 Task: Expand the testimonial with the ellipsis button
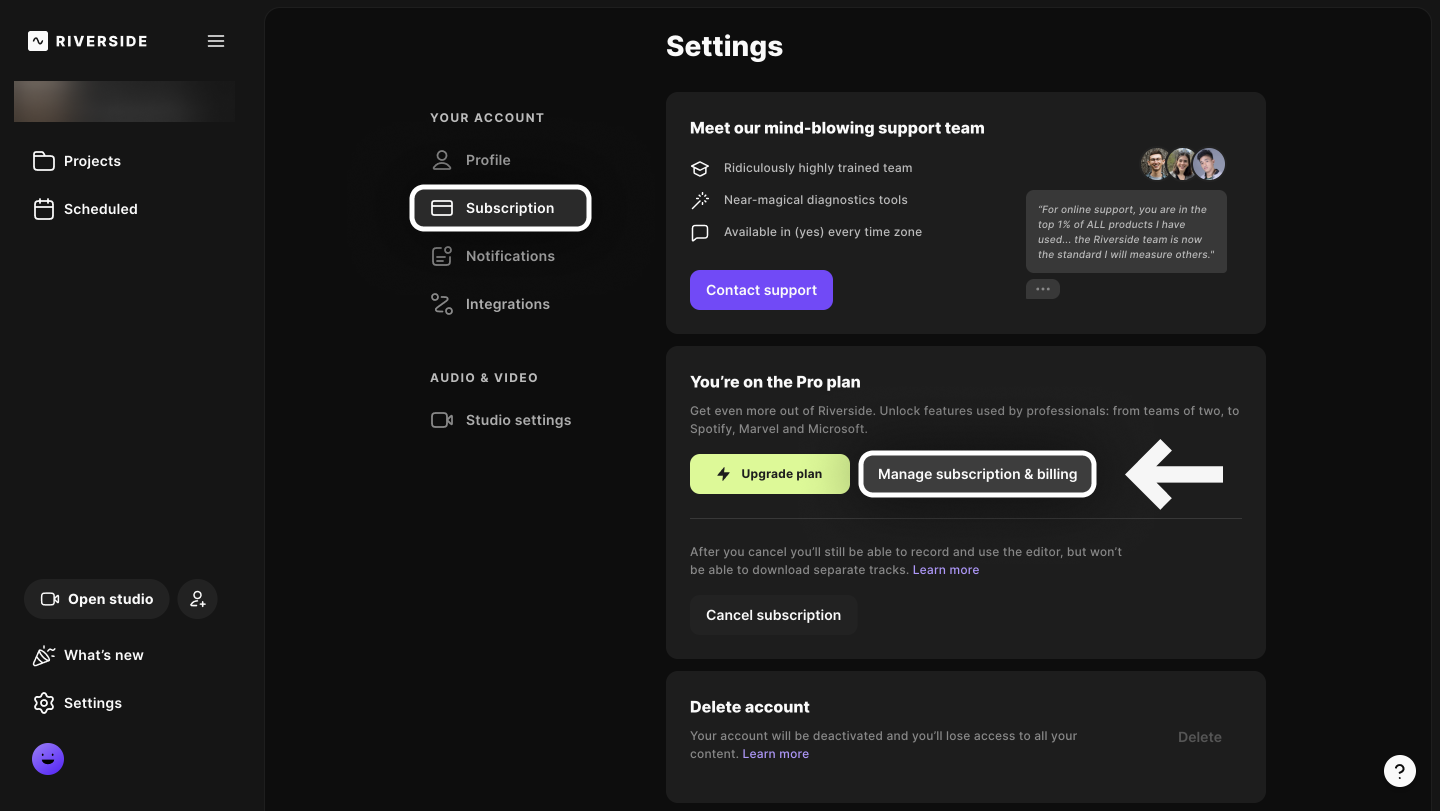(1042, 288)
